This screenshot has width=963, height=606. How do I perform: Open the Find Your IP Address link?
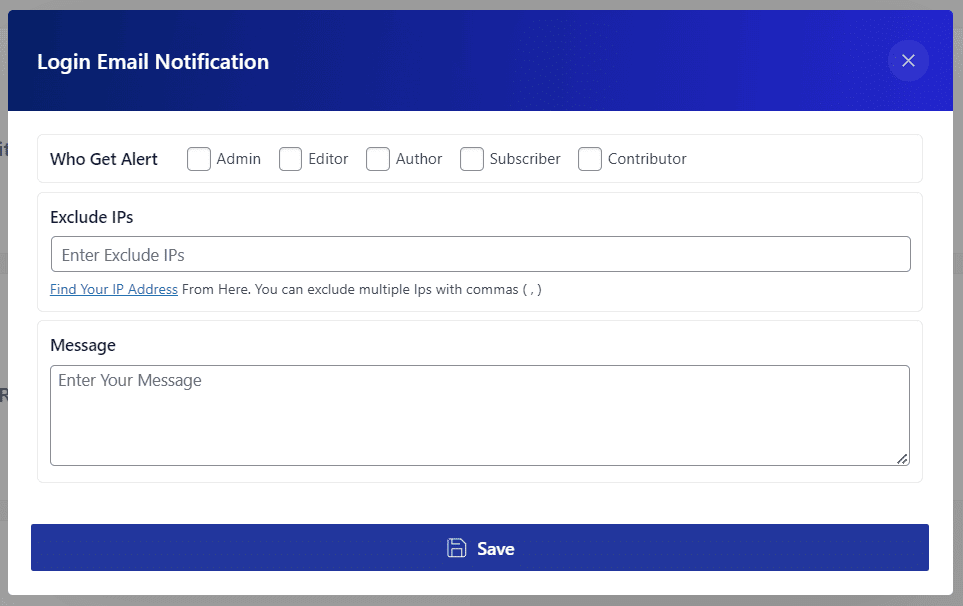pos(114,290)
